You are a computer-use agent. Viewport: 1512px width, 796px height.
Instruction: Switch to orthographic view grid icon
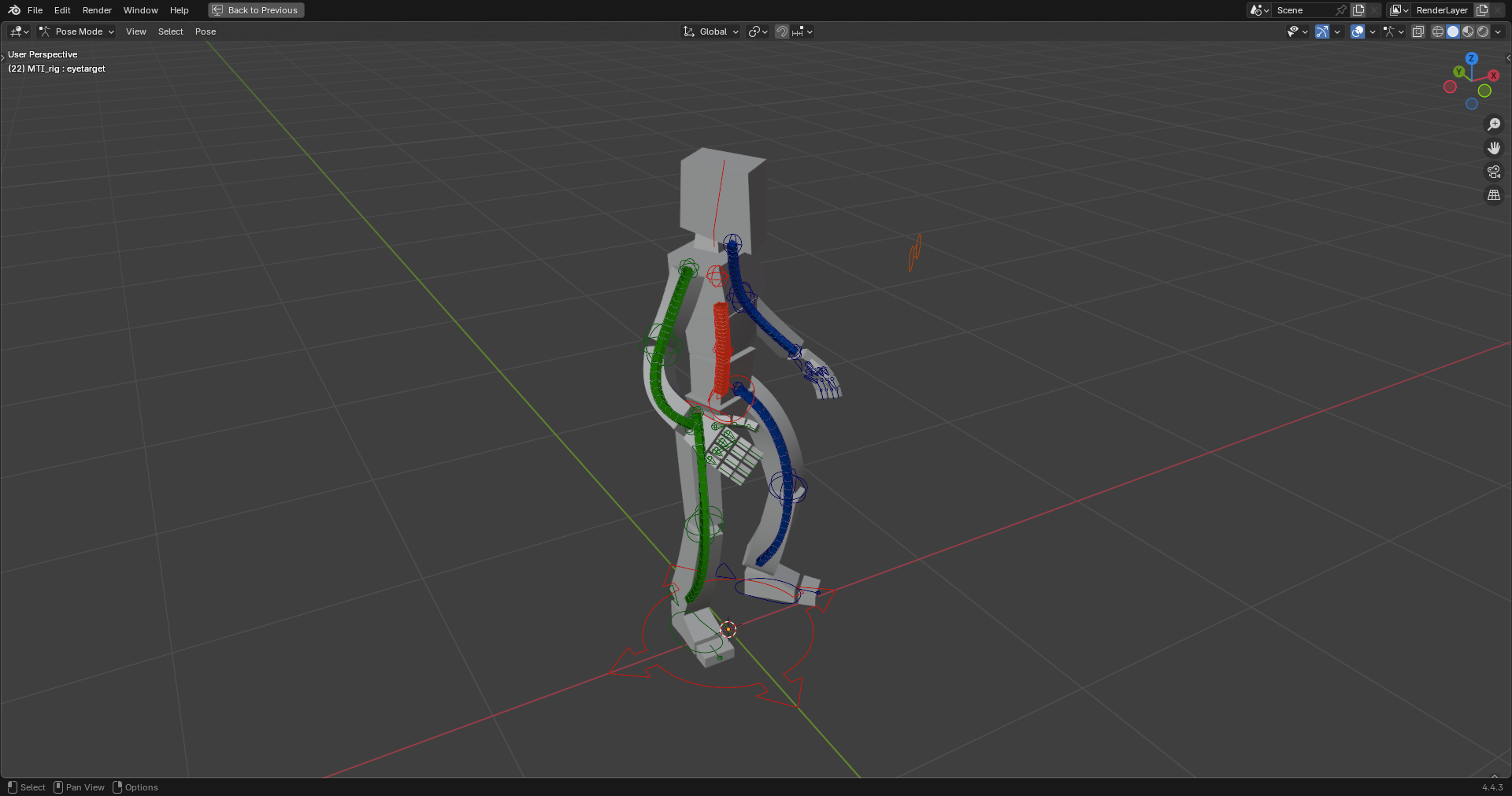click(1493, 195)
